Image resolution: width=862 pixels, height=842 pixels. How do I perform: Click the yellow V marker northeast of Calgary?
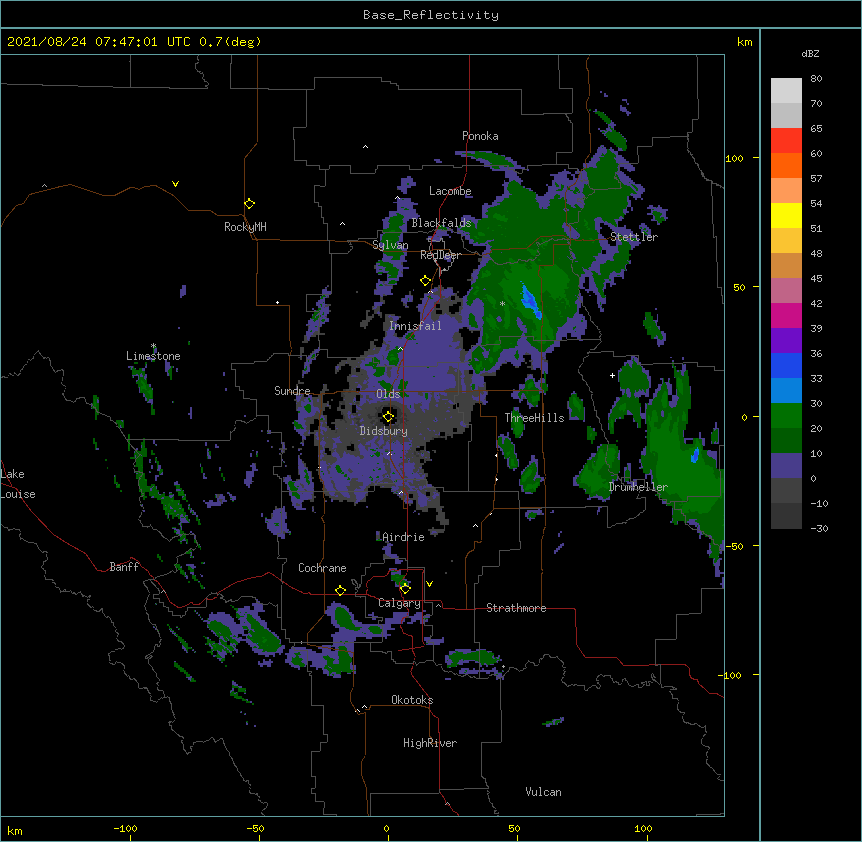(x=429, y=584)
